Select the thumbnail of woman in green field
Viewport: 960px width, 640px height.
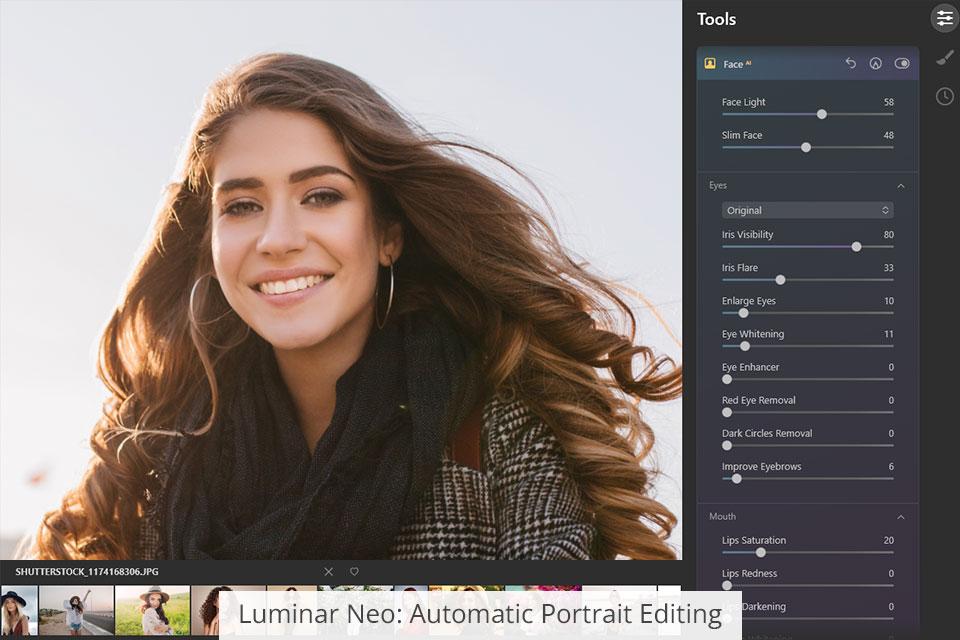point(152,610)
